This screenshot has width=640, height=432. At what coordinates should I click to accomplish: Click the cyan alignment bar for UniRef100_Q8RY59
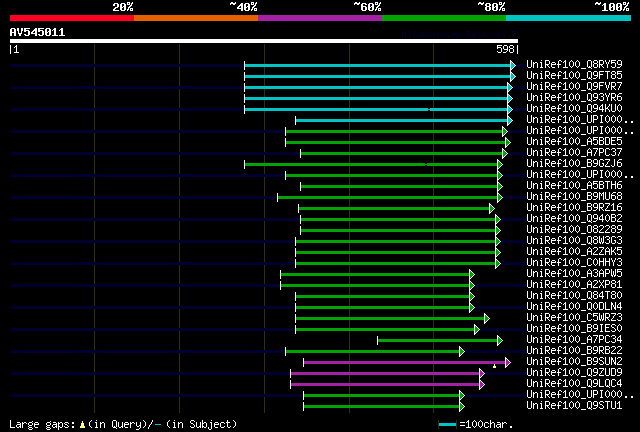pos(378,65)
